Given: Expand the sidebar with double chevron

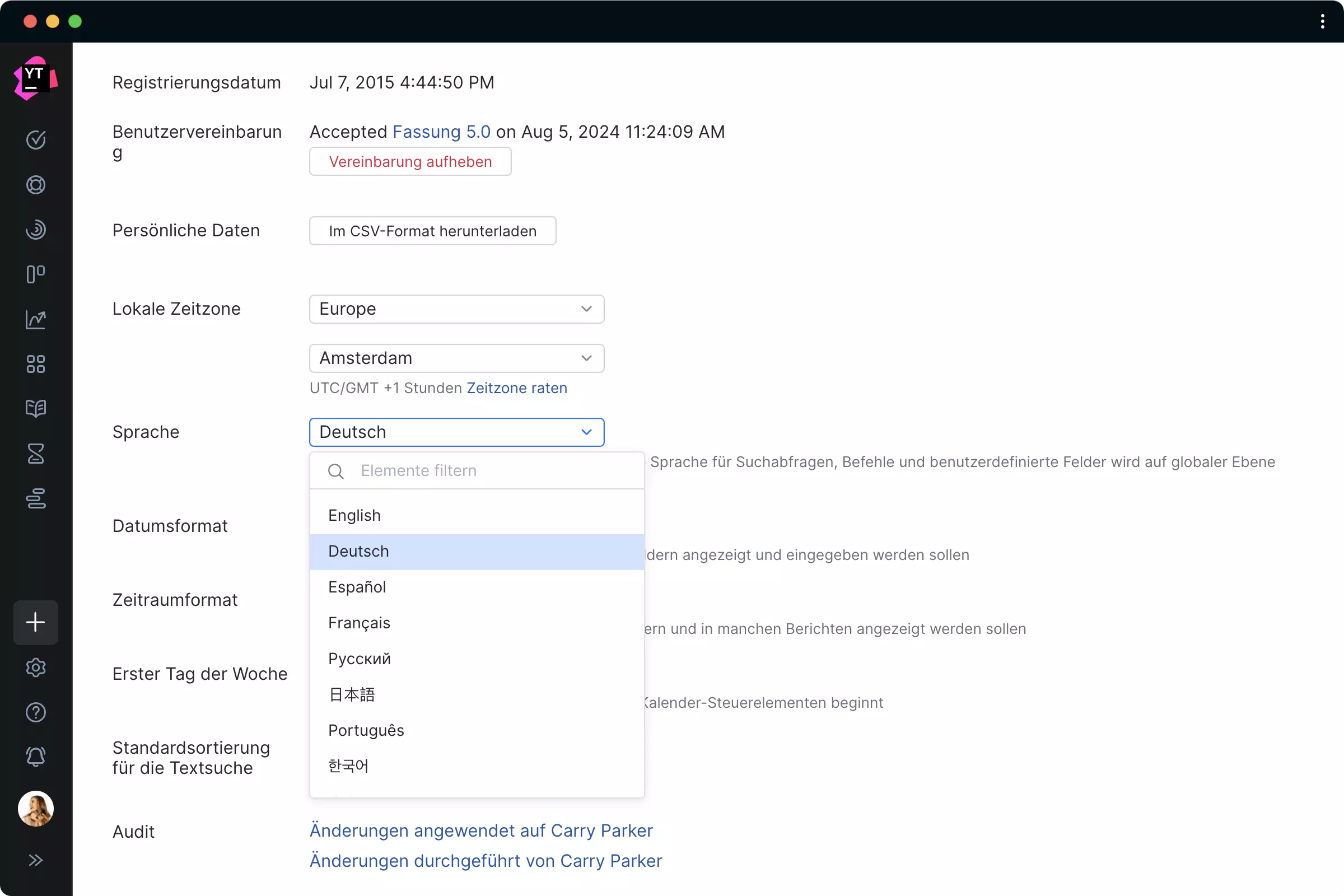Looking at the screenshot, I should point(35,860).
